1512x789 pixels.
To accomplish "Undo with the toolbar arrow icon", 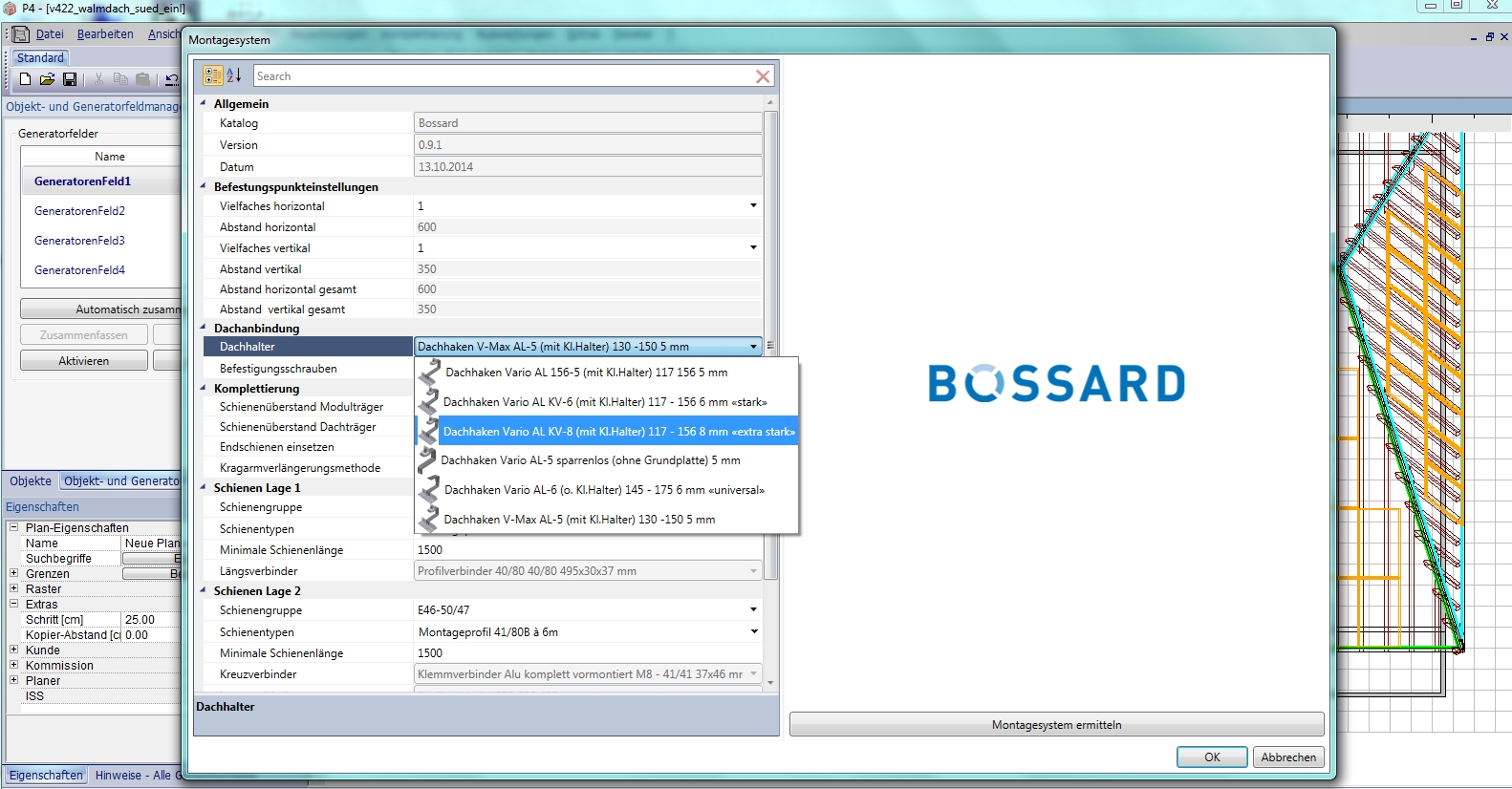I will 172,79.
